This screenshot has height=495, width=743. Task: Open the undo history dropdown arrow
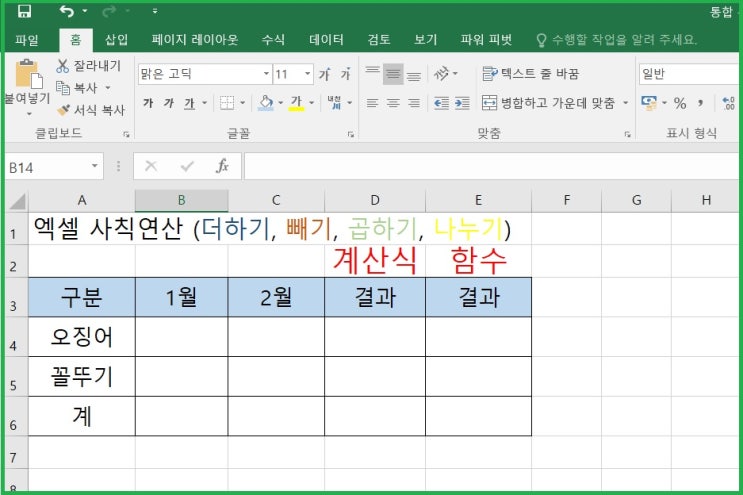tap(85, 11)
